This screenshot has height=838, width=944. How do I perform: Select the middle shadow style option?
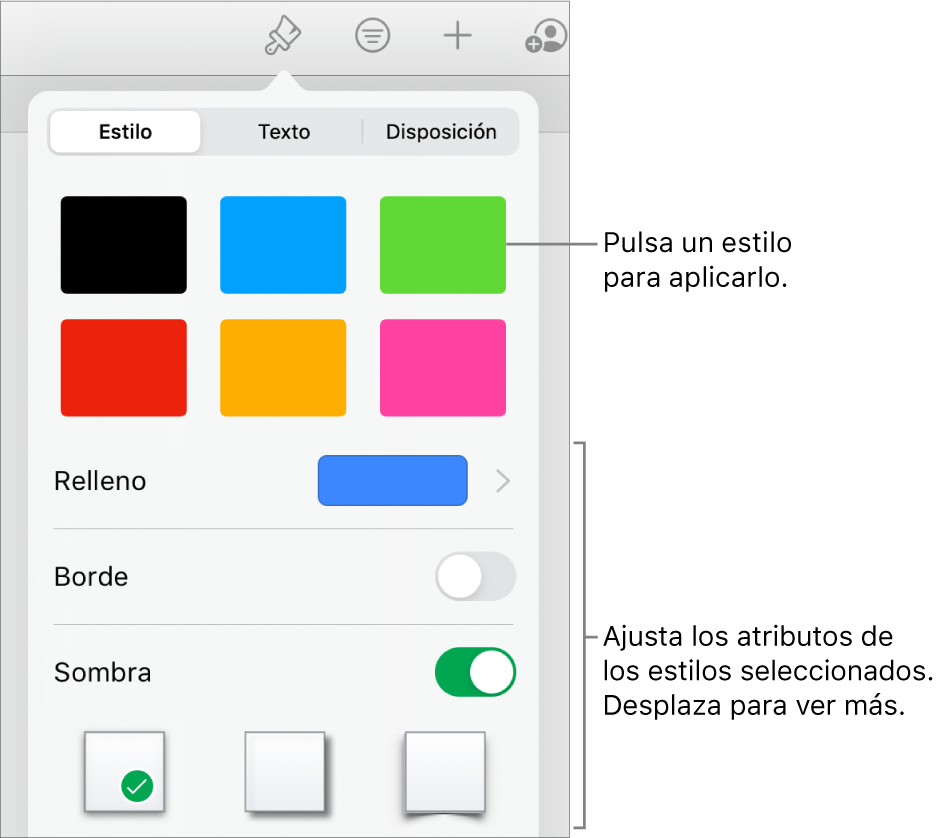coord(286,772)
